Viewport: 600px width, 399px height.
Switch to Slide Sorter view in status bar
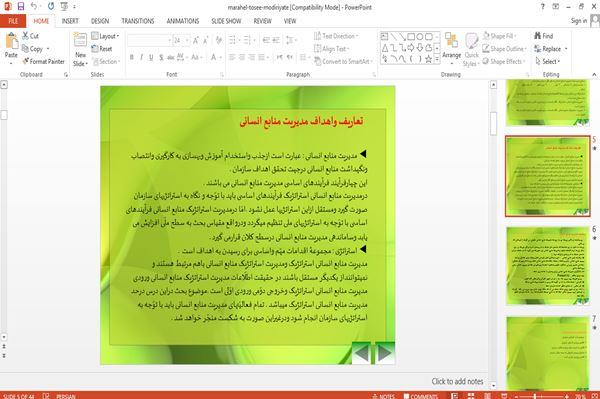(x=471, y=396)
